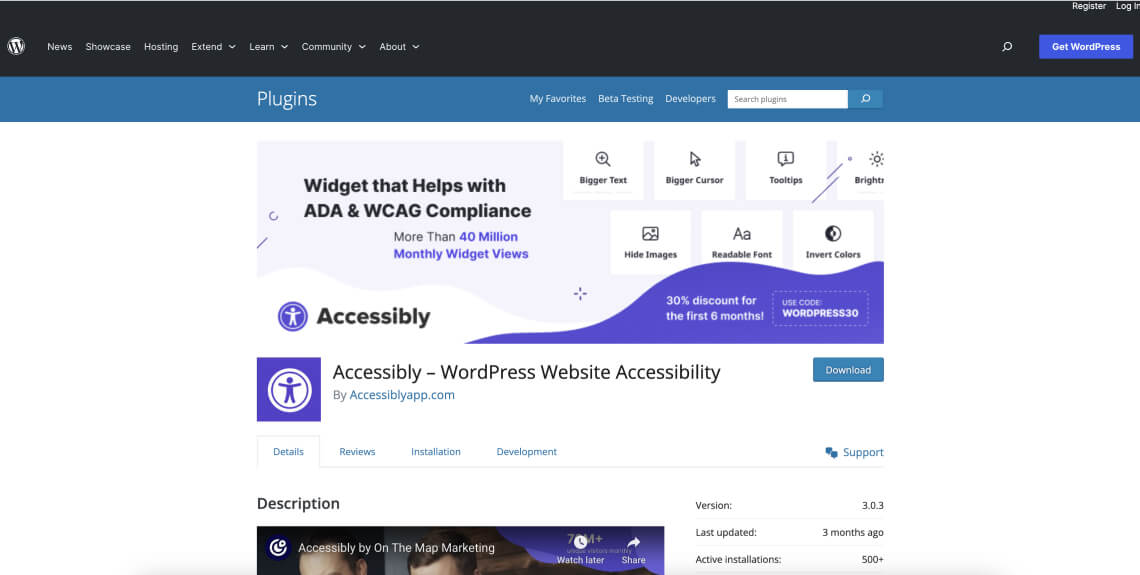
Task: Click the Accessibly plugin purple icon
Action: tap(289, 389)
